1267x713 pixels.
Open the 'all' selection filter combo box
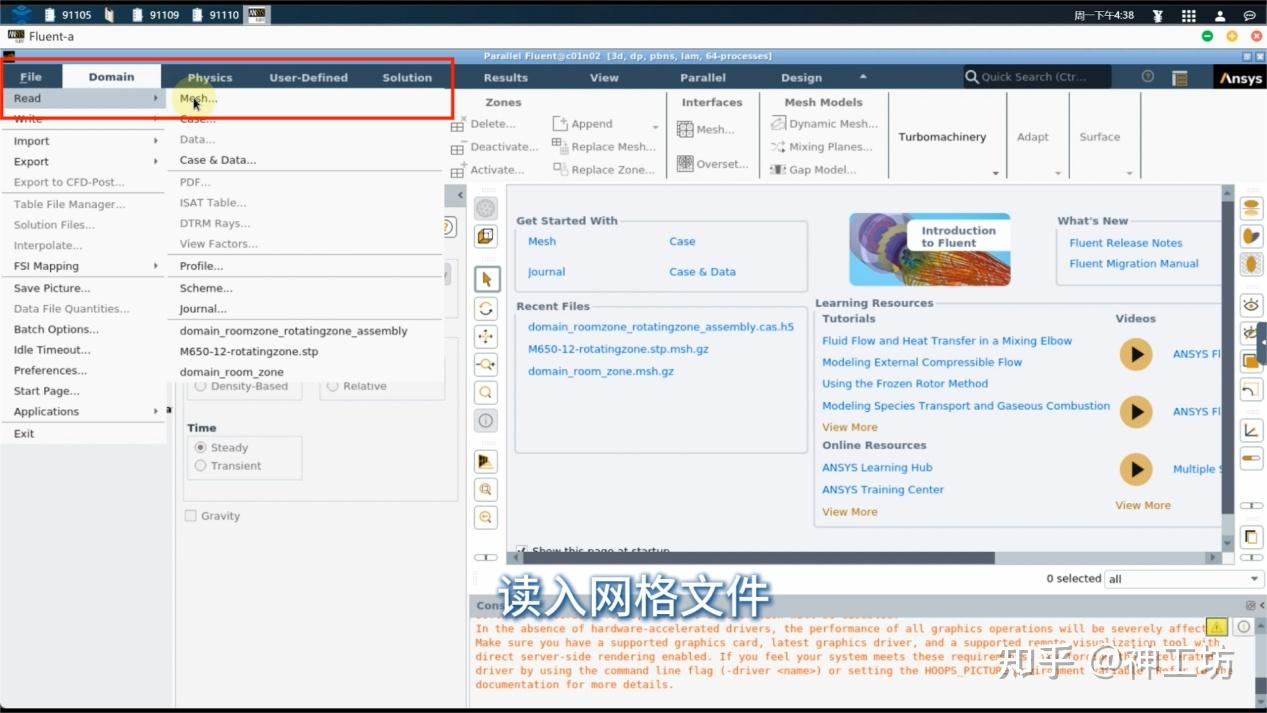coord(1184,579)
